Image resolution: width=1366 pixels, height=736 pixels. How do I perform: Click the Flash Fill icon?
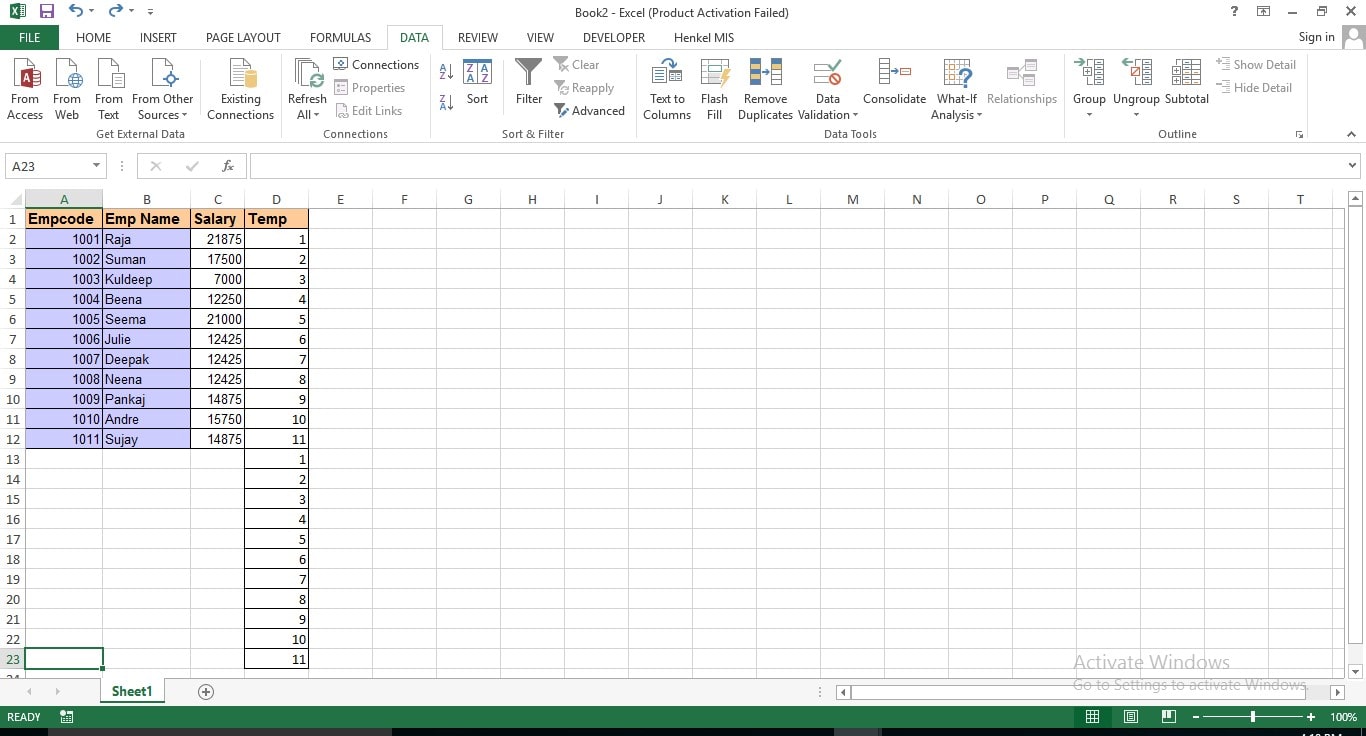pyautogui.click(x=714, y=74)
